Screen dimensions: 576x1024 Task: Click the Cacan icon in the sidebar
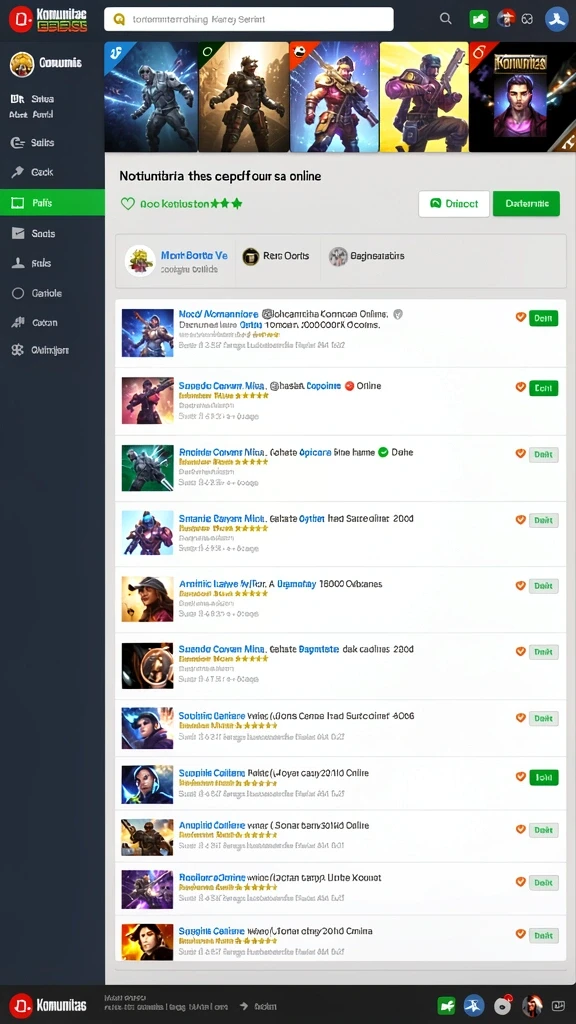click(x=18, y=323)
